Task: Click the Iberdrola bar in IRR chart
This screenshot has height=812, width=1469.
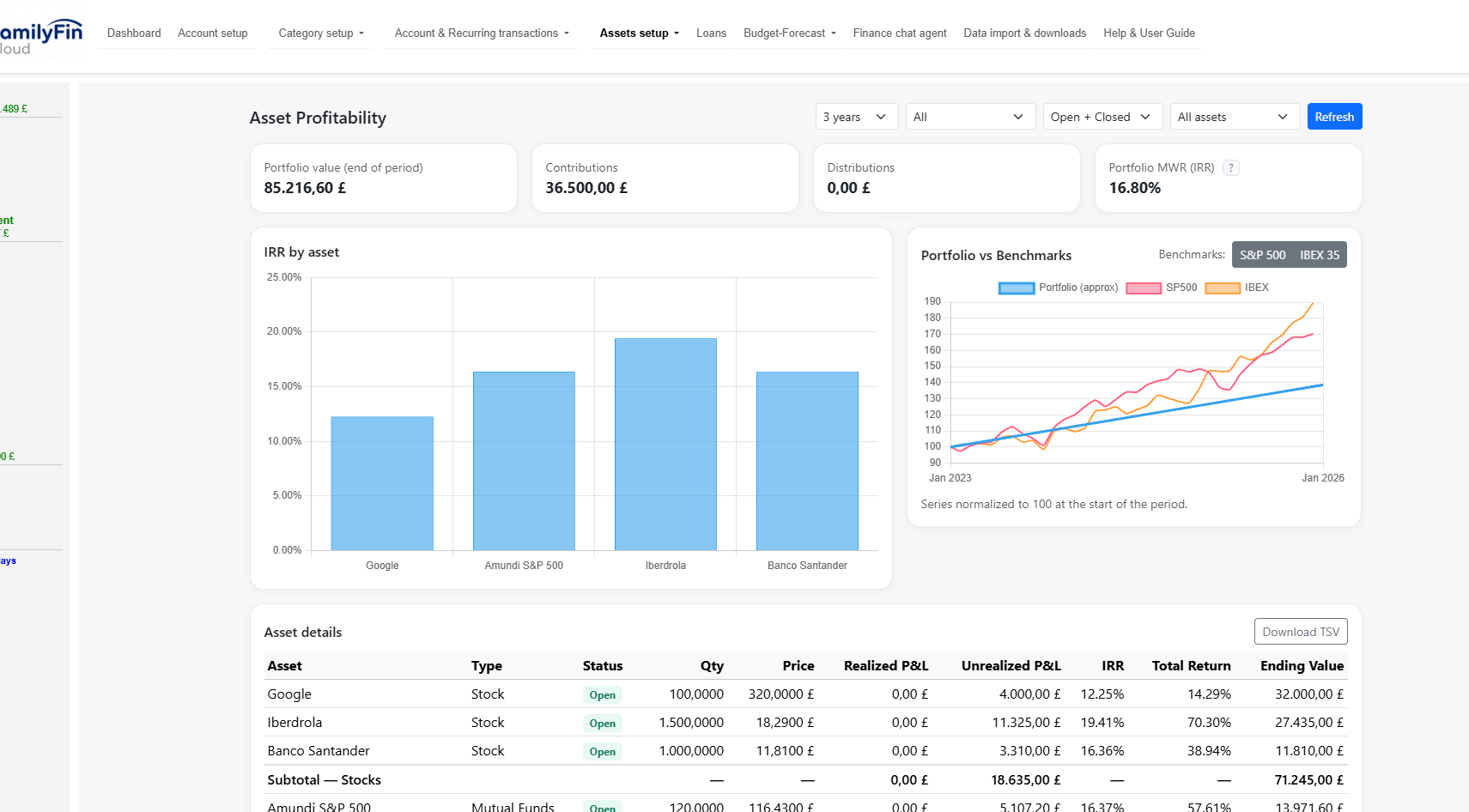Action: click(x=665, y=445)
